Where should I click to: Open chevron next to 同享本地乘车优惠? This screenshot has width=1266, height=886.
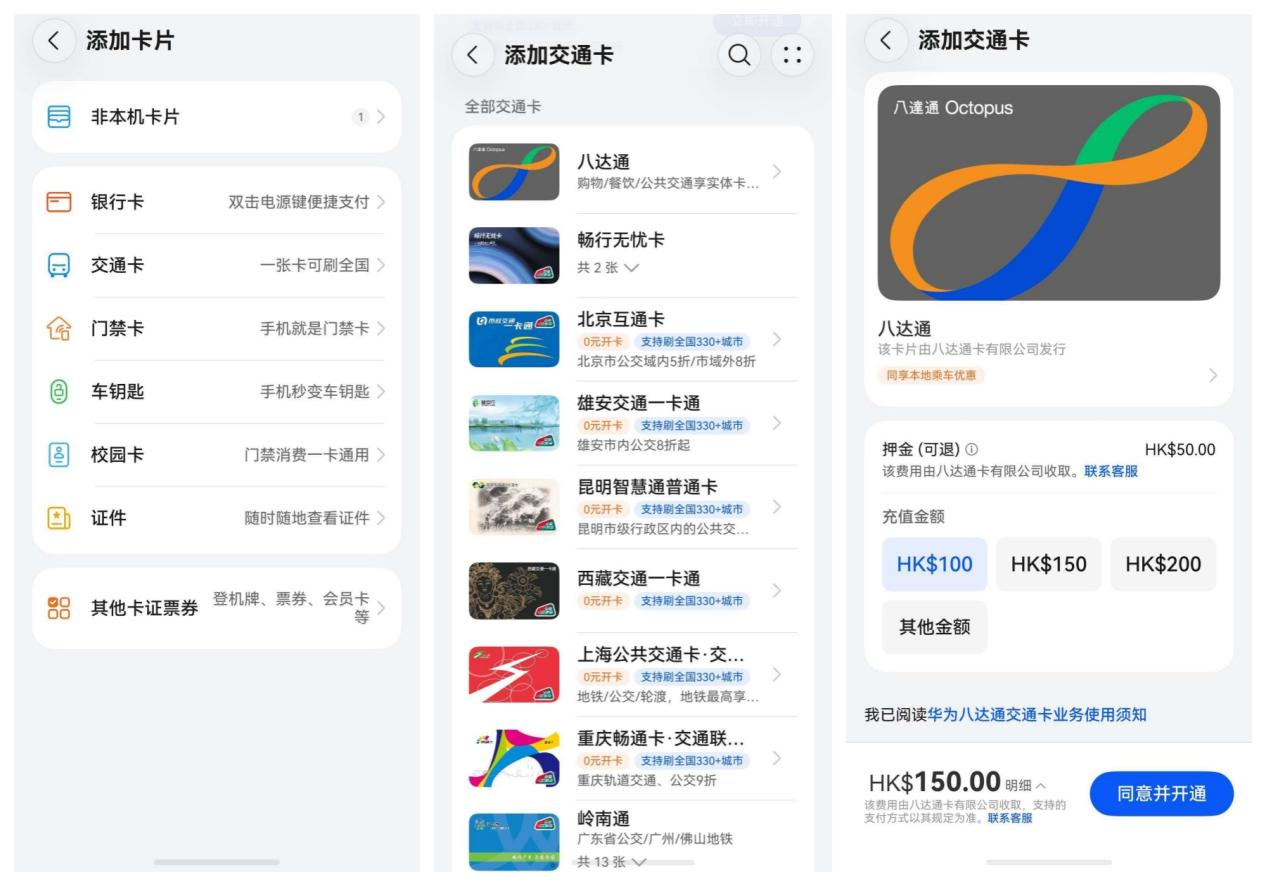1213,376
